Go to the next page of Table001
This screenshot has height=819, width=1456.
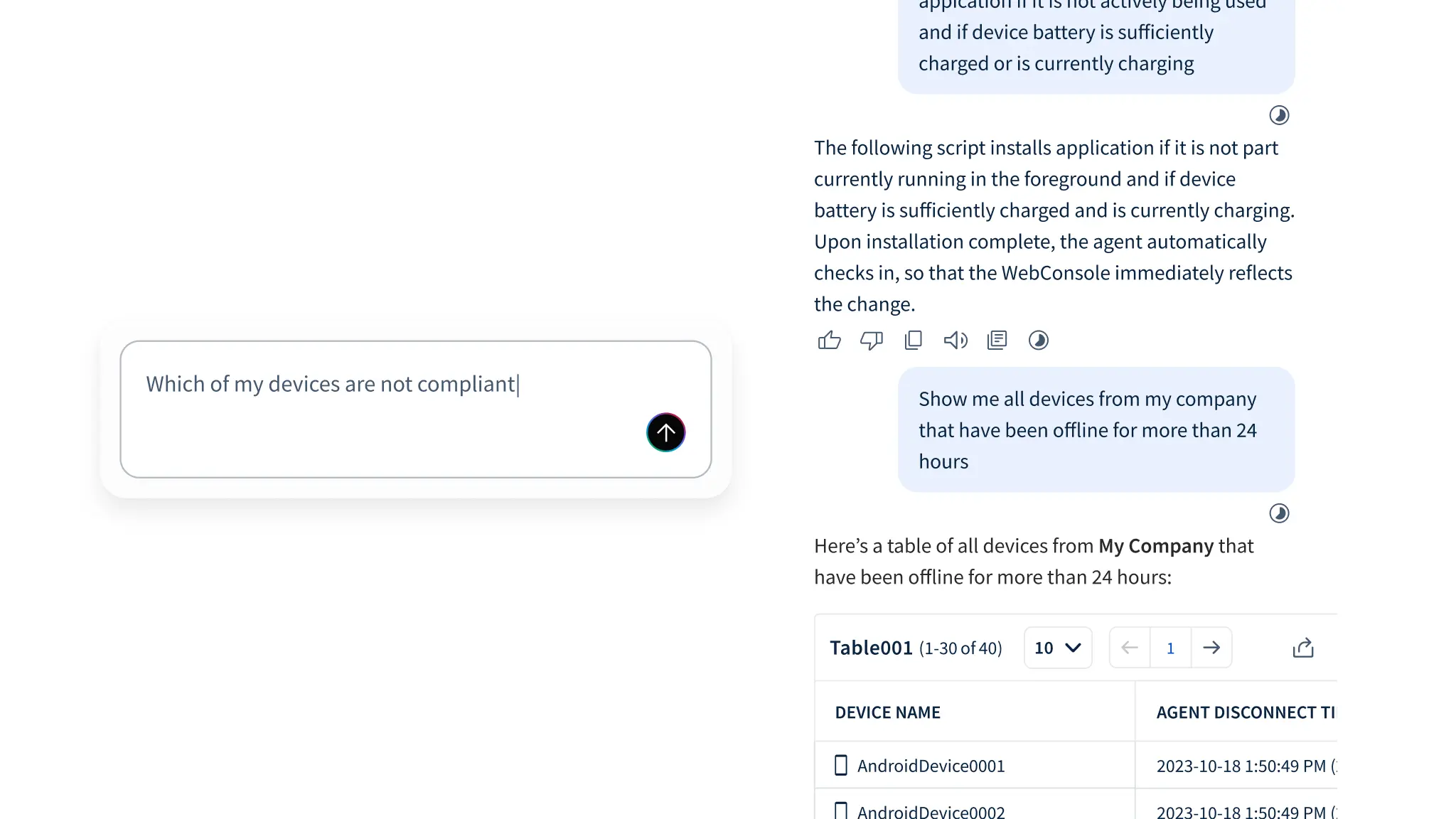(x=1211, y=648)
